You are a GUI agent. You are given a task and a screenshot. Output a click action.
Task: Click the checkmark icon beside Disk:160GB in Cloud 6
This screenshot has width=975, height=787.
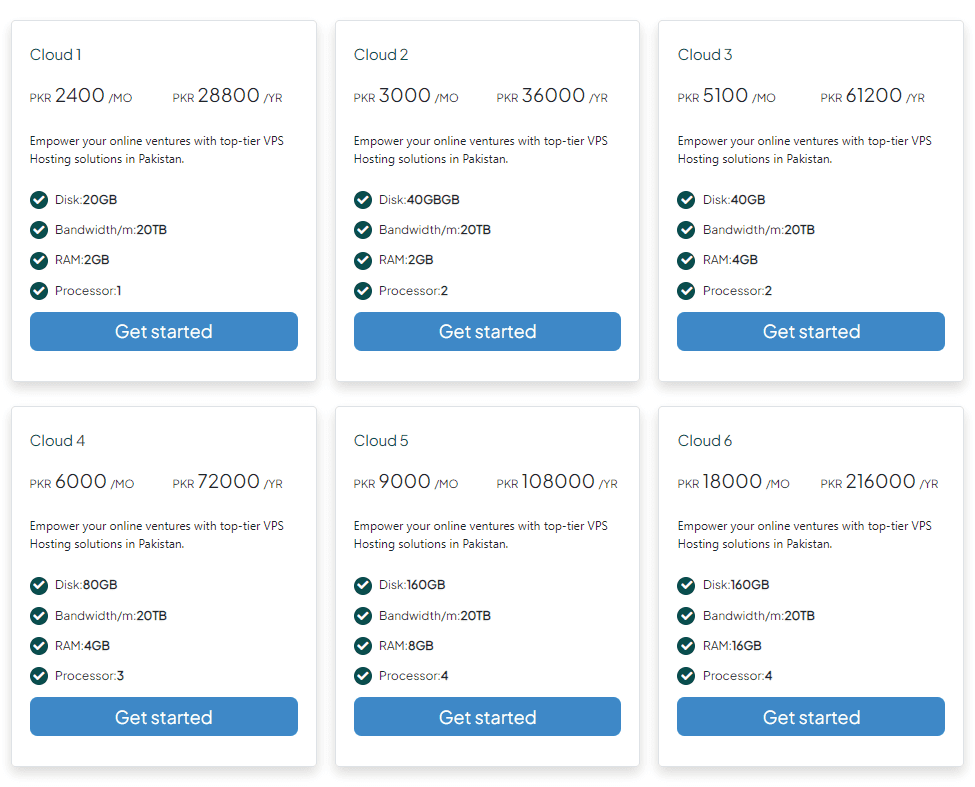pyautogui.click(x=686, y=585)
